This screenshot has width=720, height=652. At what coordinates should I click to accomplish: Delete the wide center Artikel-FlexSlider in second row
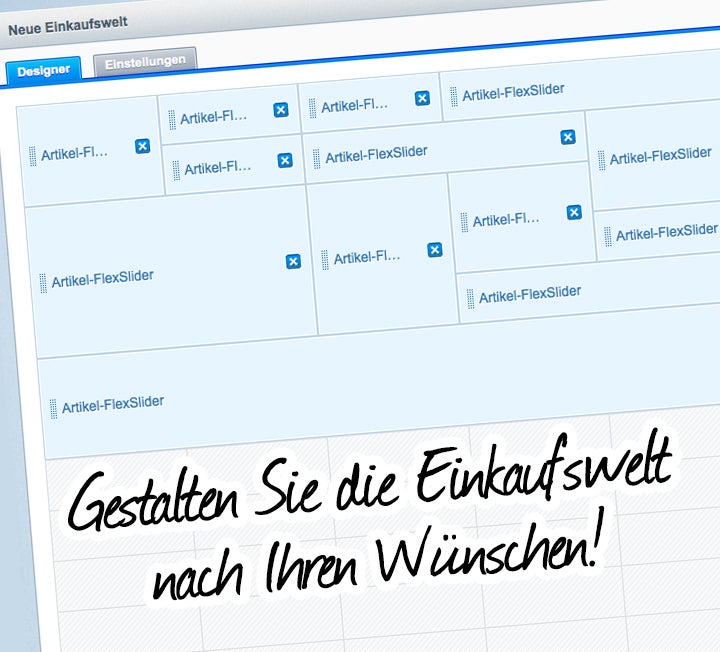pyautogui.click(x=568, y=137)
